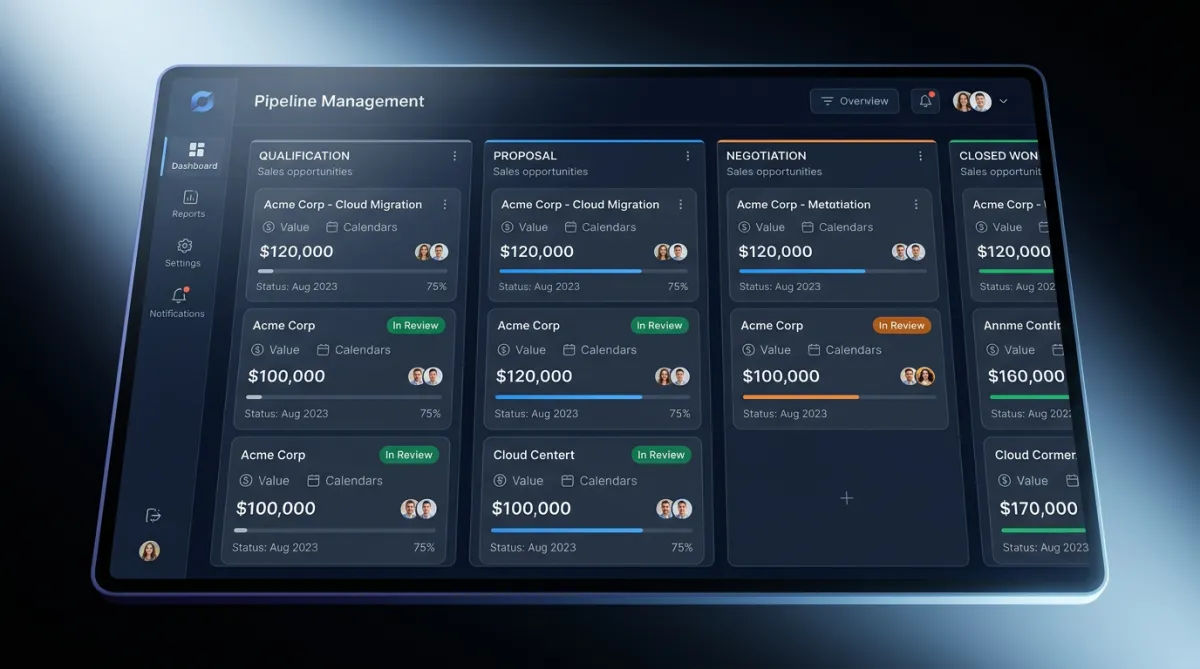Click Sales opportunities subtitle under NEGOTIATION
The image size is (1200, 669).
[774, 172]
